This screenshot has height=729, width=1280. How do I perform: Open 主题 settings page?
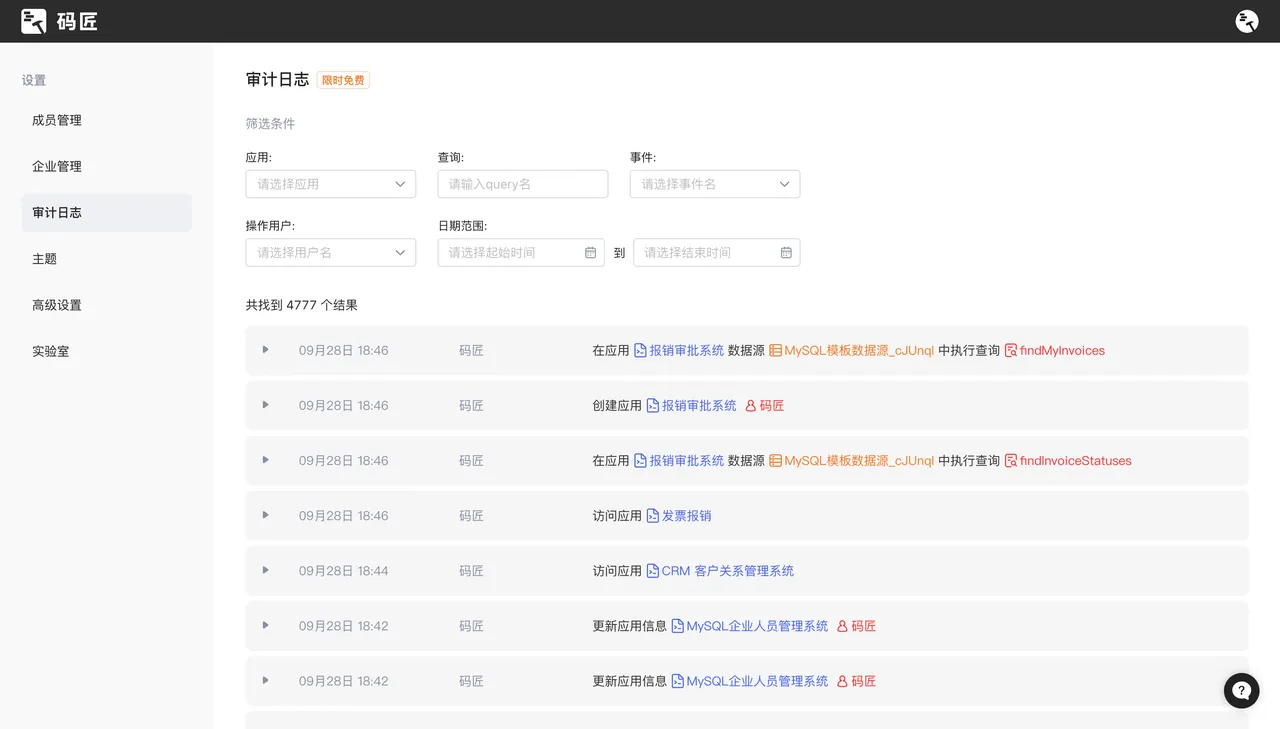point(107,259)
